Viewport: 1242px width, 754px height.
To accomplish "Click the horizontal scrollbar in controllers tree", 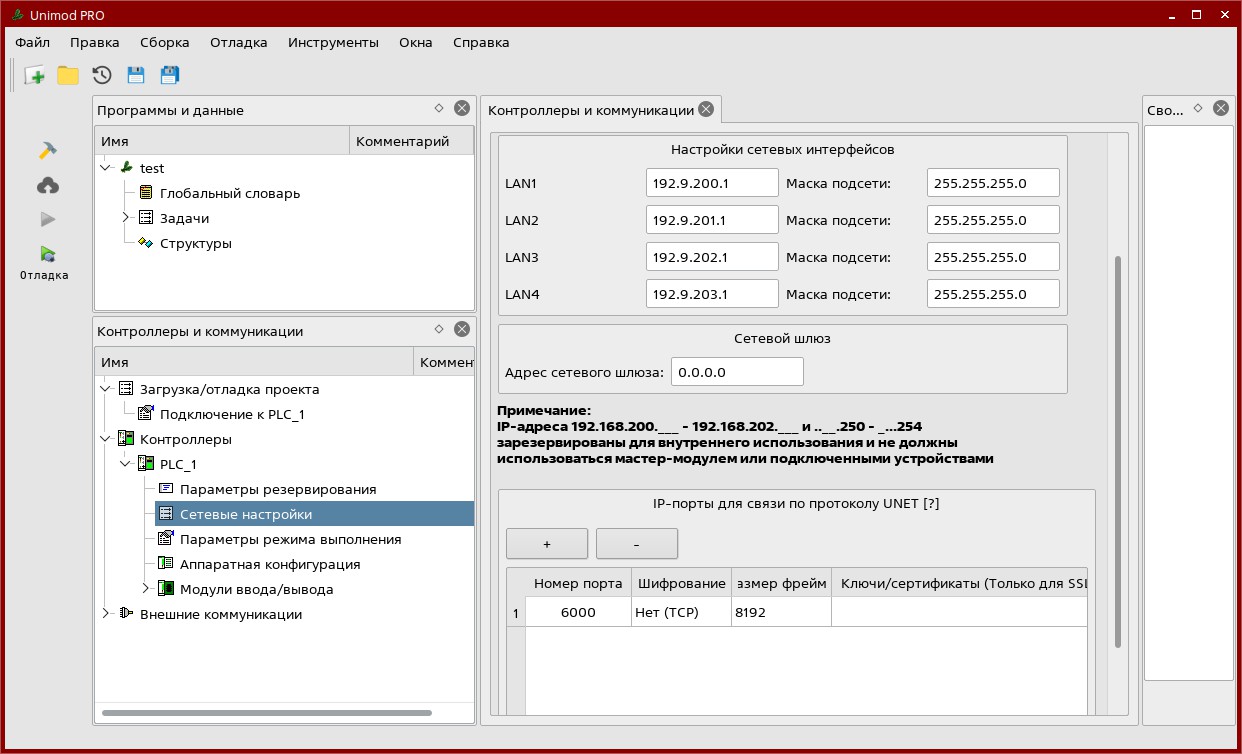I will coord(267,713).
